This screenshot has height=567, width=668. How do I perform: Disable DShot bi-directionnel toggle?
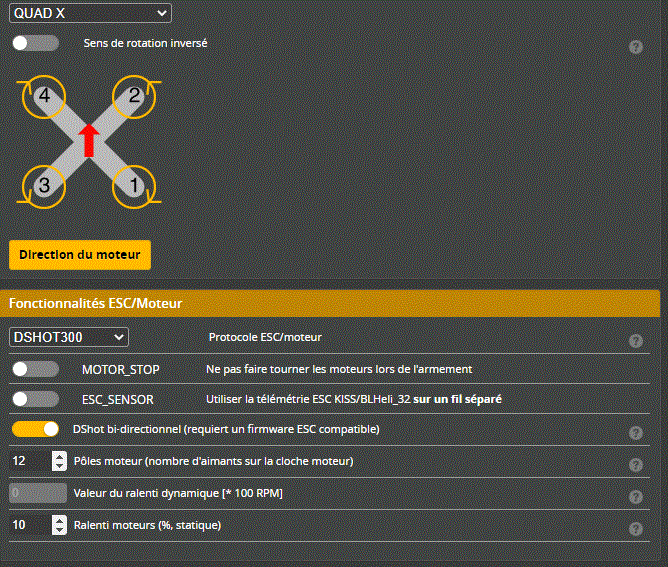click(35, 429)
